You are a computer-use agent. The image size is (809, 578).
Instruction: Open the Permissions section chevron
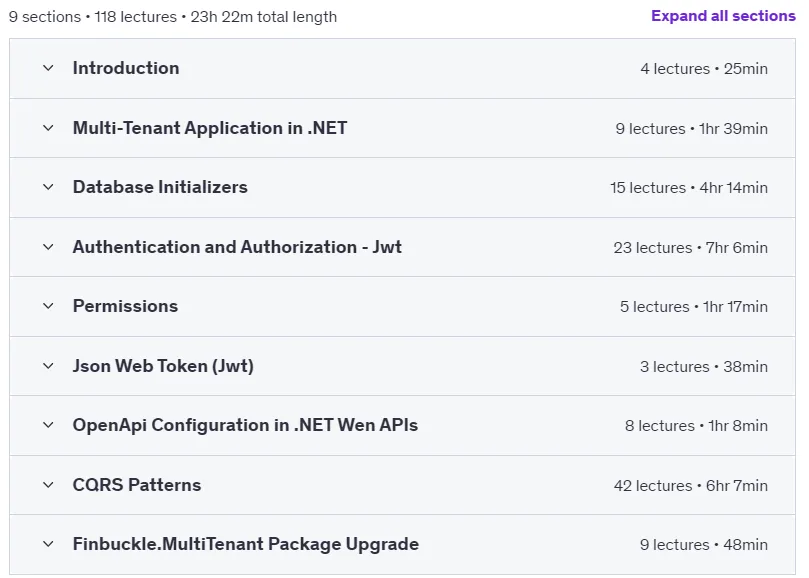click(x=48, y=307)
